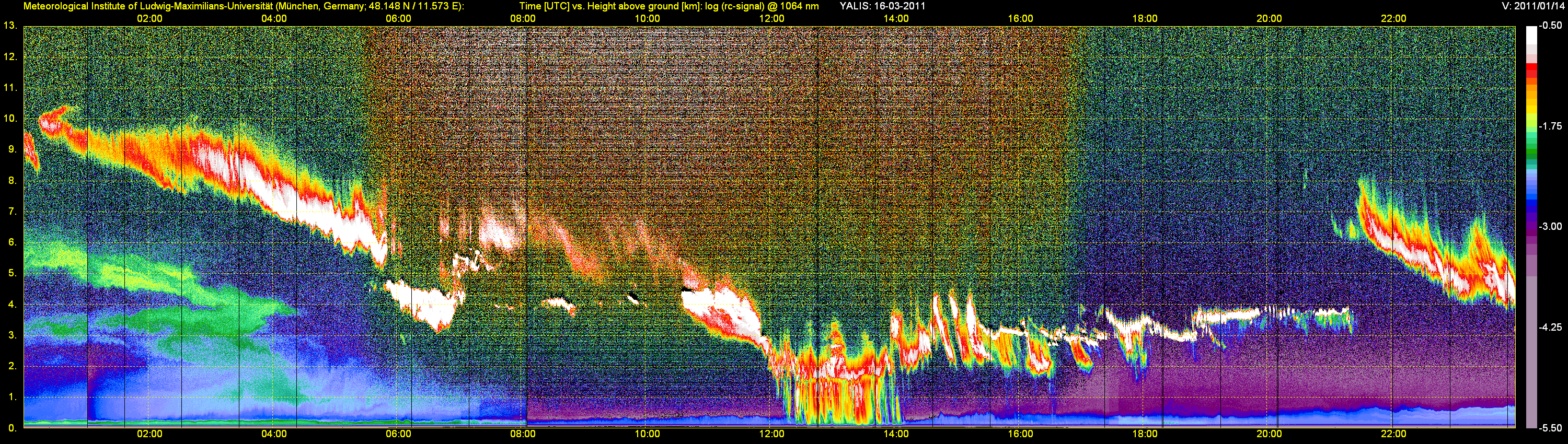Select the -5.50 color scale label
The image size is (1568, 444).
click(1550, 428)
